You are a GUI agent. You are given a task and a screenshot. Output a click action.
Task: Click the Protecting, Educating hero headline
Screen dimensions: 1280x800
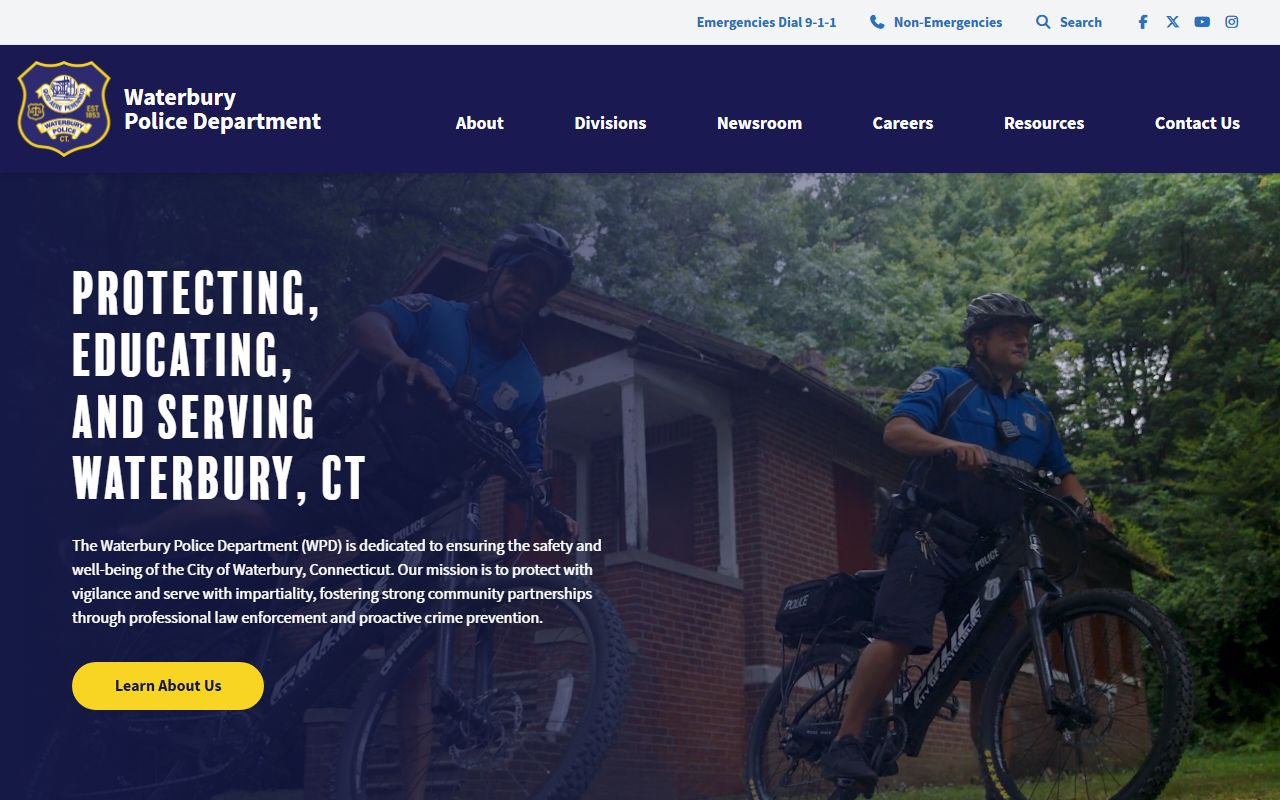pyautogui.click(x=219, y=385)
